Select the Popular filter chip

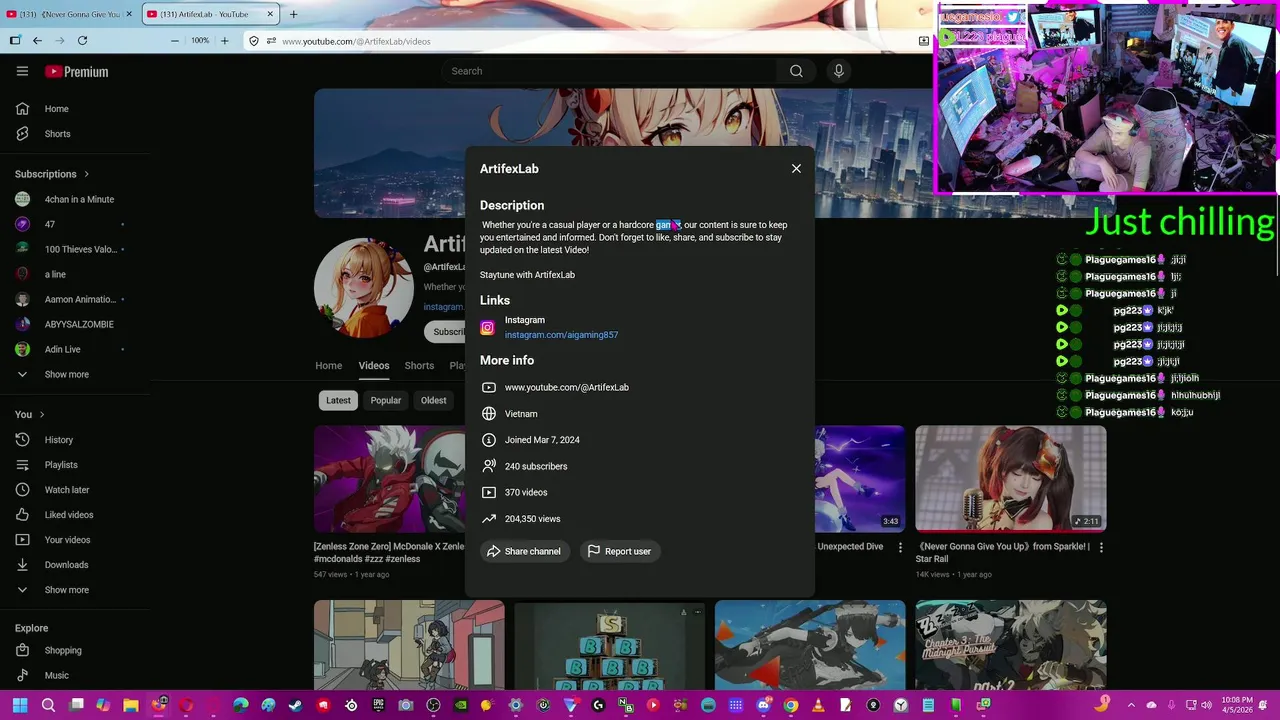point(386,400)
